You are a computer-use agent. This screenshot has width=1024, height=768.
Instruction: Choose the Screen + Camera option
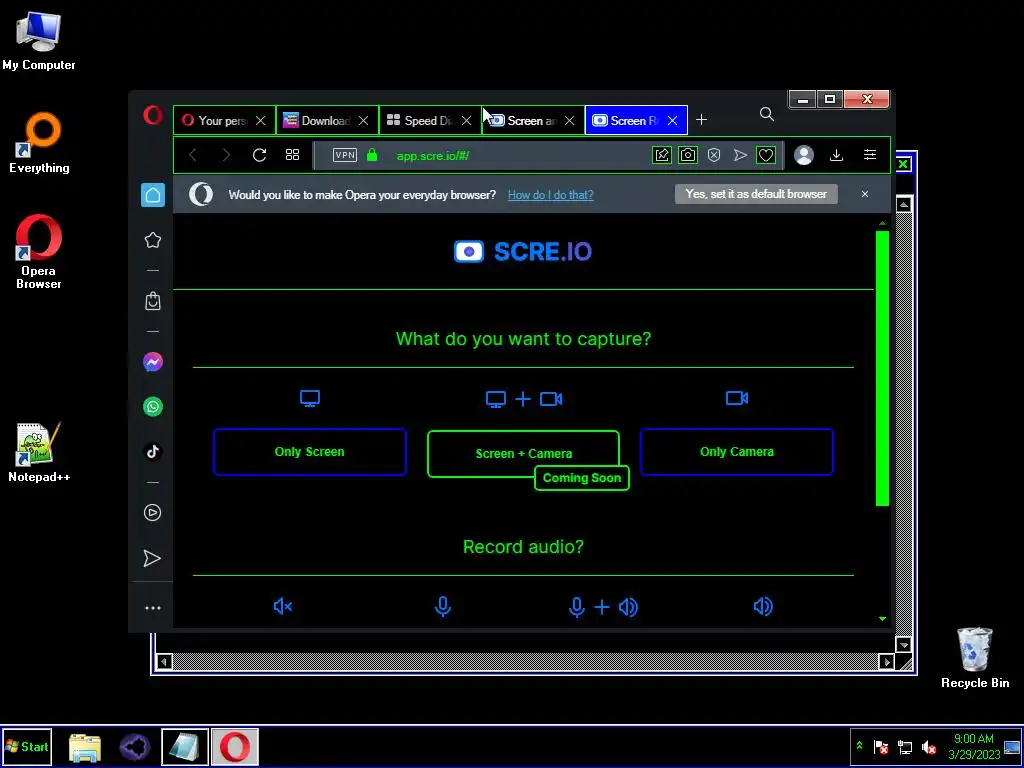tap(523, 454)
